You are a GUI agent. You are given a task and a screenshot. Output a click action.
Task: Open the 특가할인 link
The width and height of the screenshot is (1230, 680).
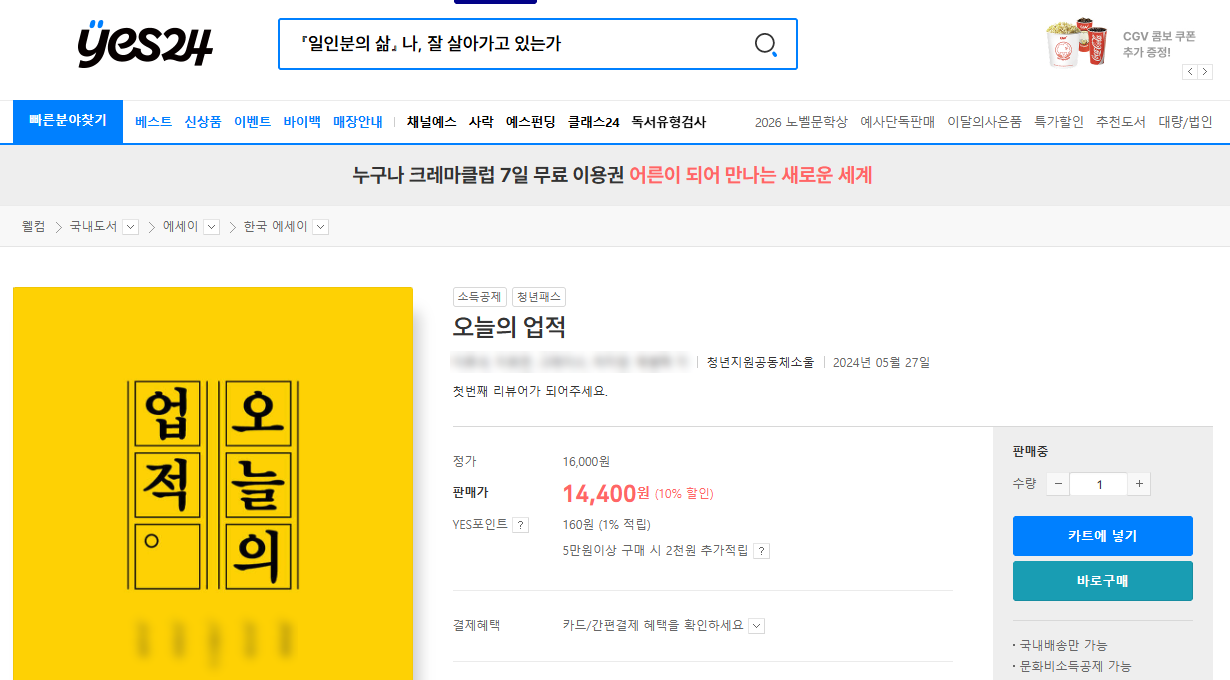coord(1059,122)
